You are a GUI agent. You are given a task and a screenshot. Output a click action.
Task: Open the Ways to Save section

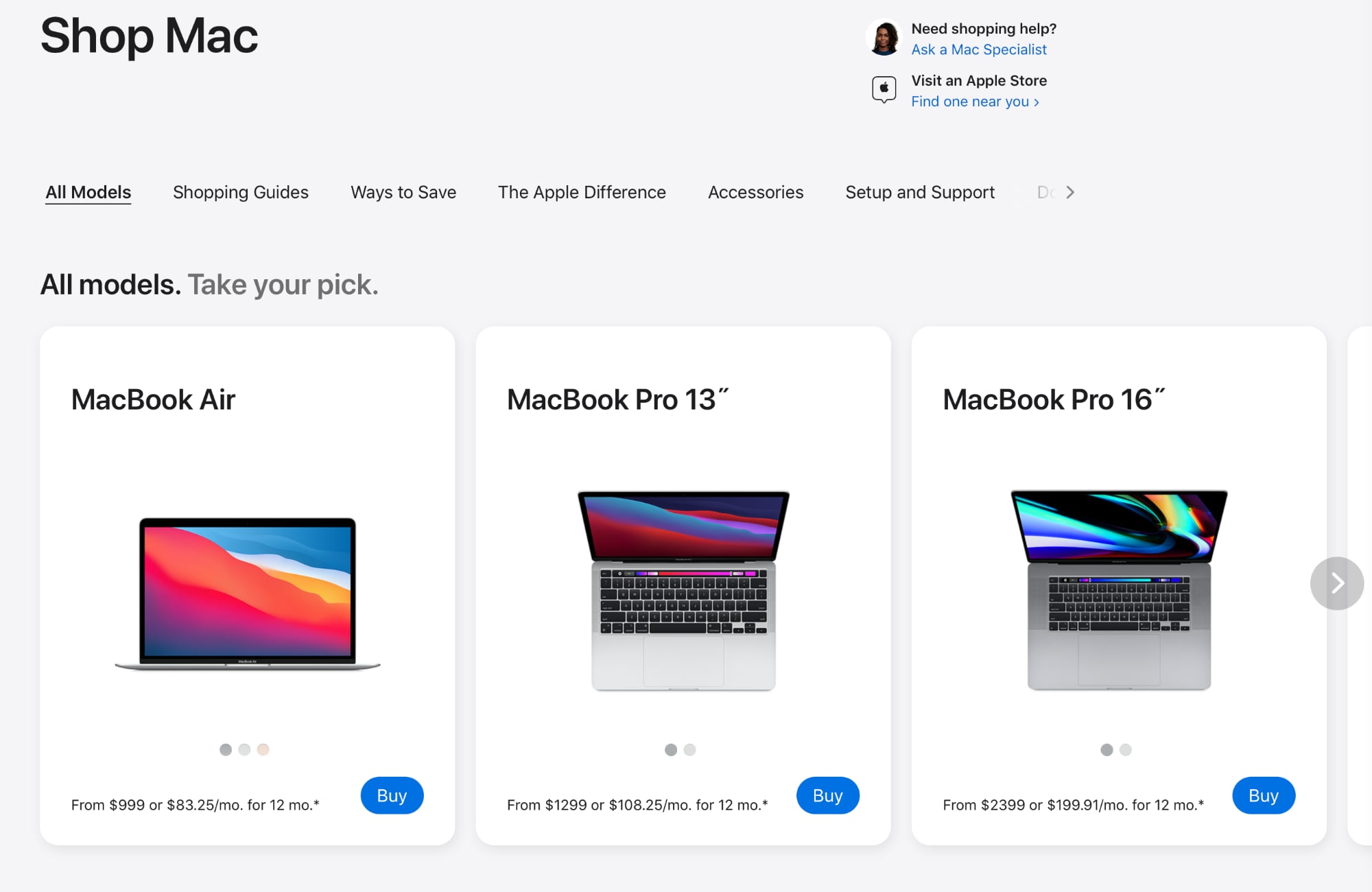coord(403,192)
